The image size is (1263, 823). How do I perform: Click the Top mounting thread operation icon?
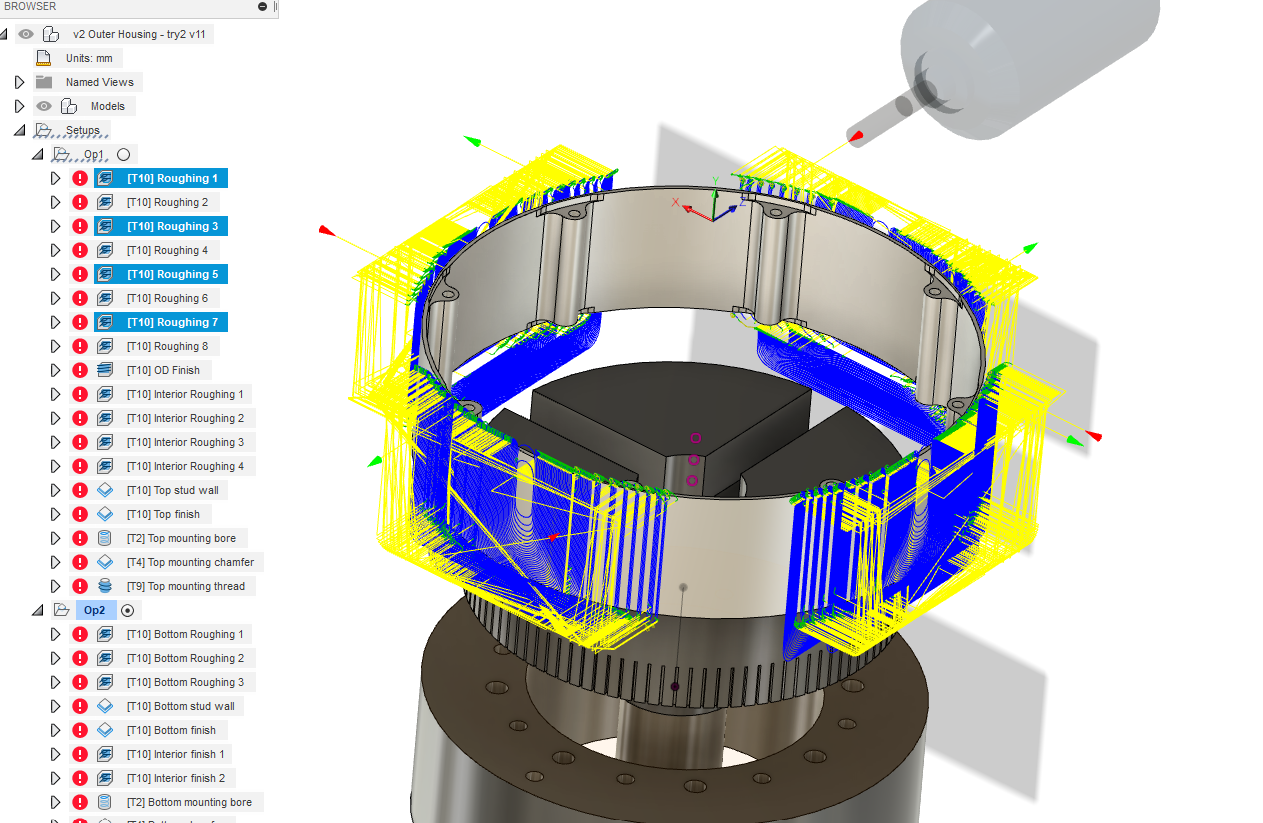click(x=105, y=586)
